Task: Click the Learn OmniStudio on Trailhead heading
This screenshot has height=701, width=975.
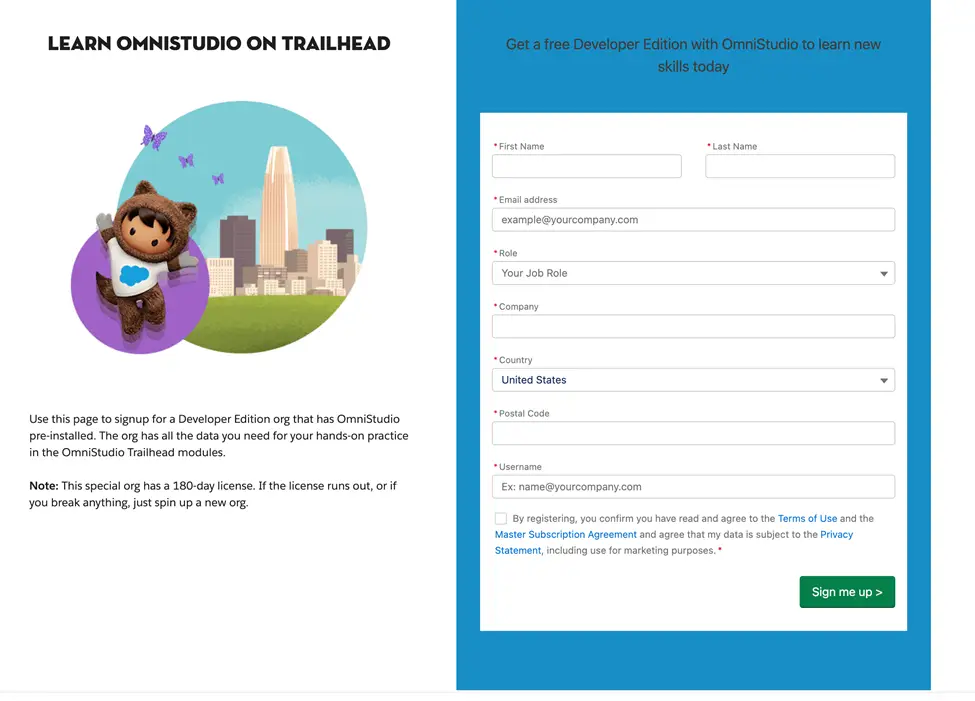Action: click(x=219, y=44)
